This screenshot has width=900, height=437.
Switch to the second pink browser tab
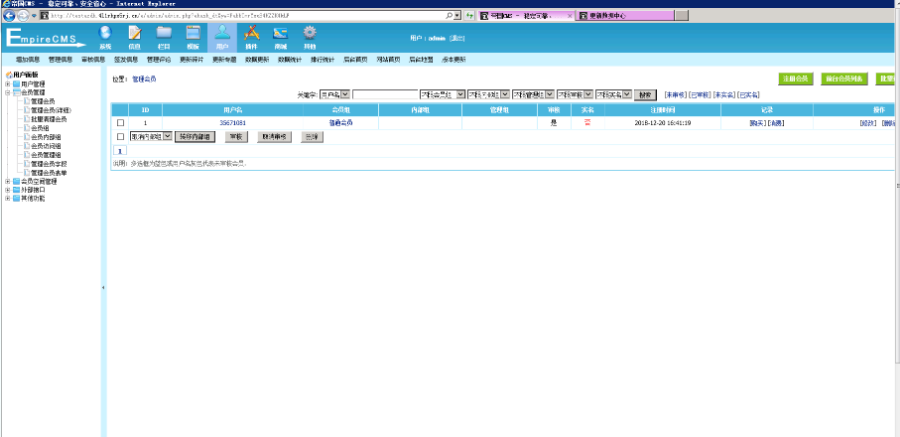click(624, 16)
